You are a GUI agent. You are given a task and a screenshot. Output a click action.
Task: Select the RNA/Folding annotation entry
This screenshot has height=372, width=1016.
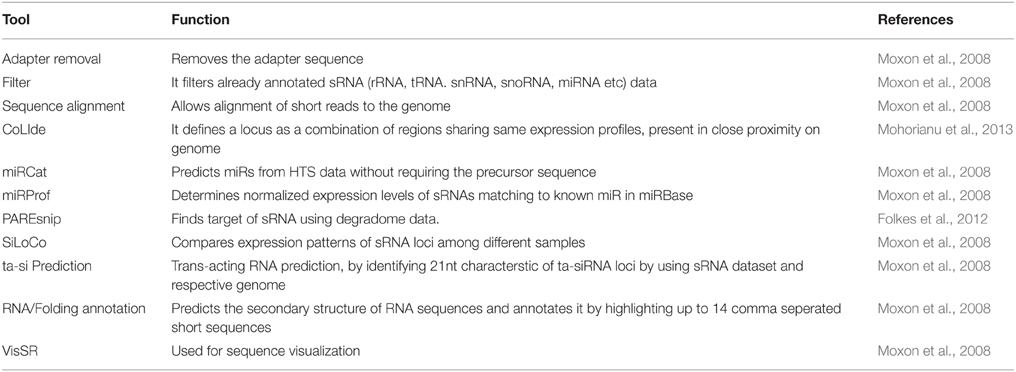(73, 308)
